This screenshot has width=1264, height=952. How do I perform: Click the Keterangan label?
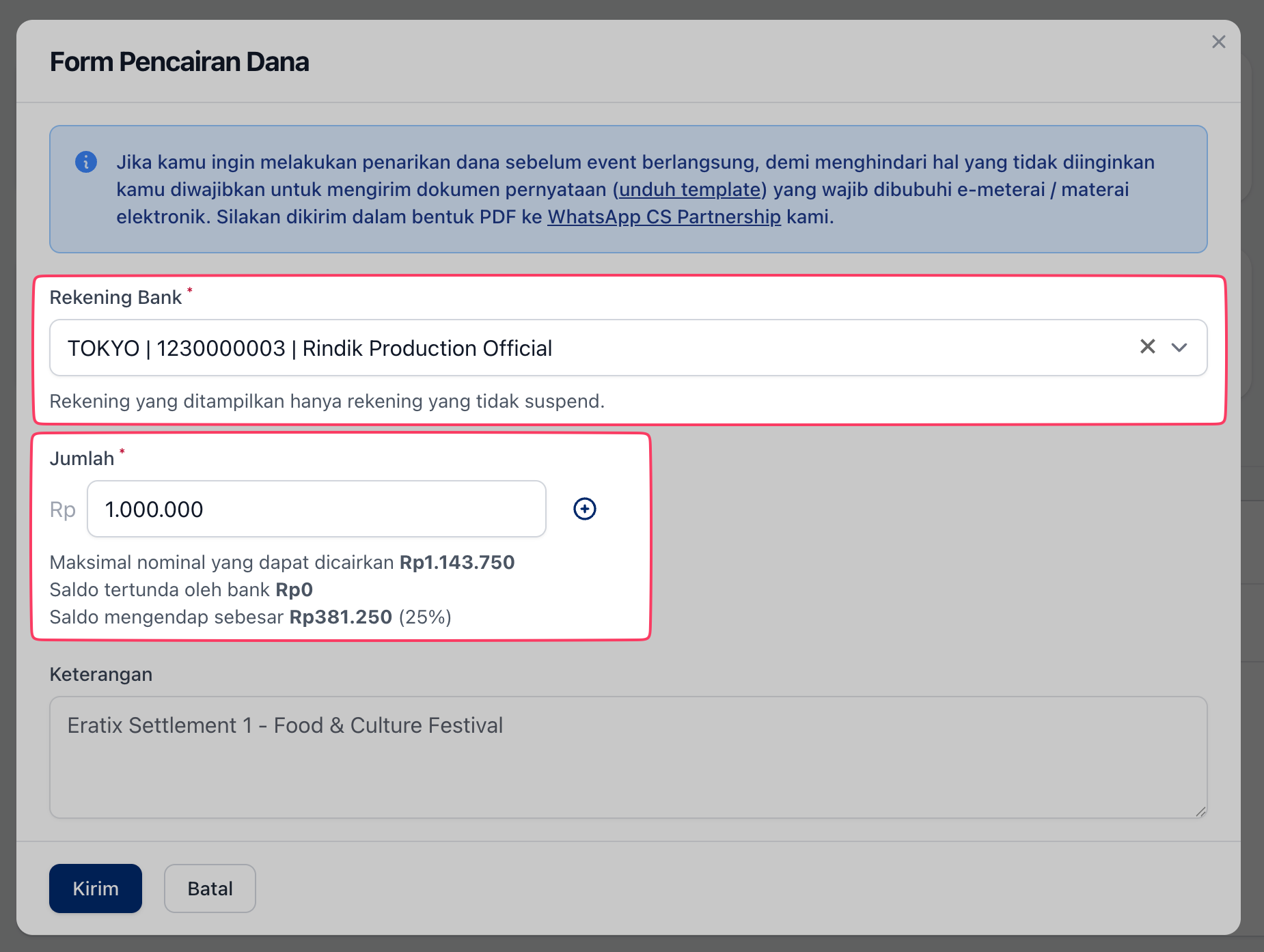pyautogui.click(x=101, y=674)
